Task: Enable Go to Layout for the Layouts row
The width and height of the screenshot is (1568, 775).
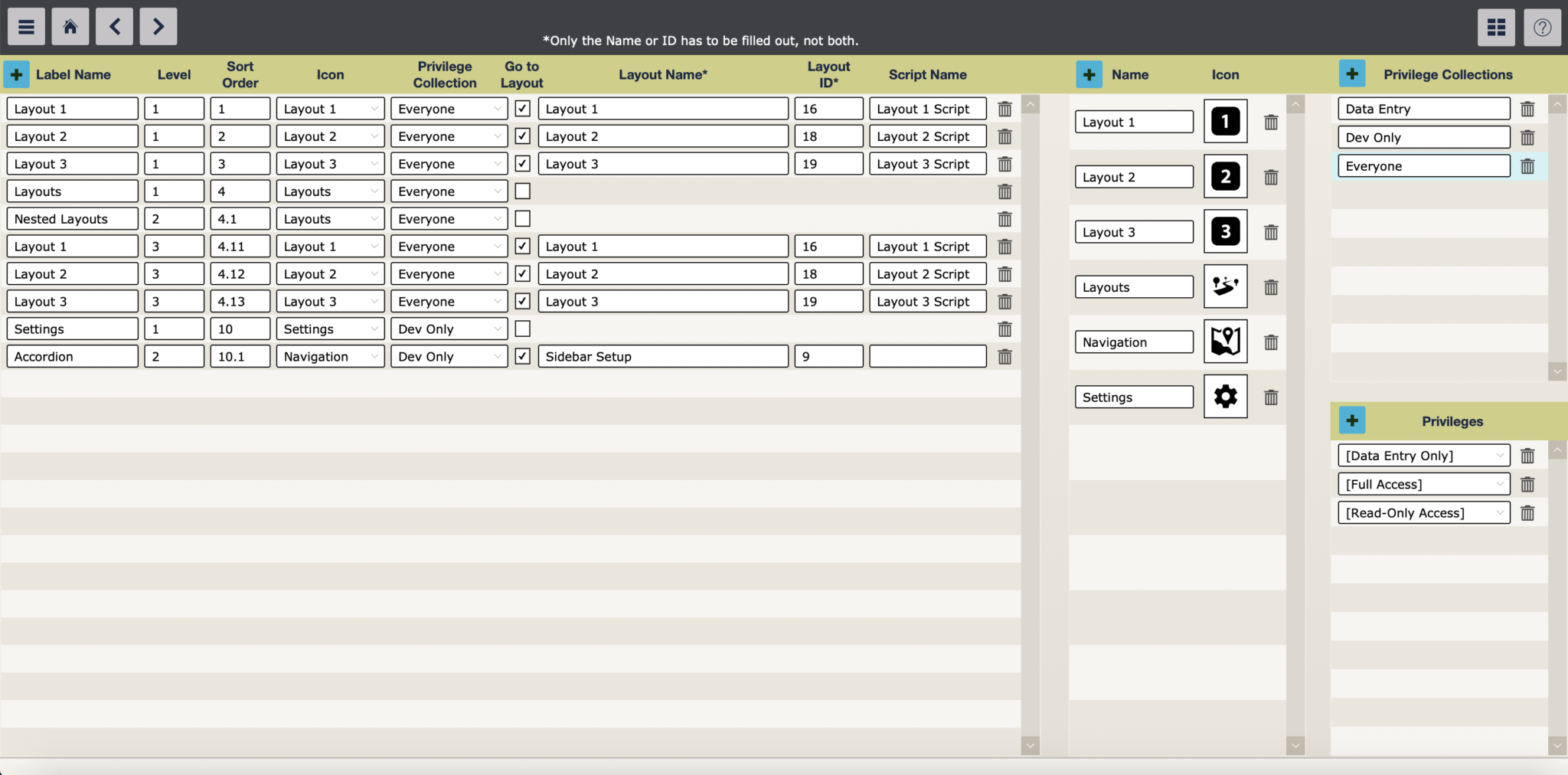Action: coord(522,191)
